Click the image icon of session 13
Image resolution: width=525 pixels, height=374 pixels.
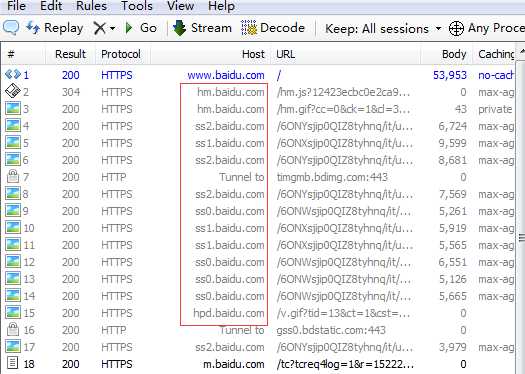pos(13,279)
